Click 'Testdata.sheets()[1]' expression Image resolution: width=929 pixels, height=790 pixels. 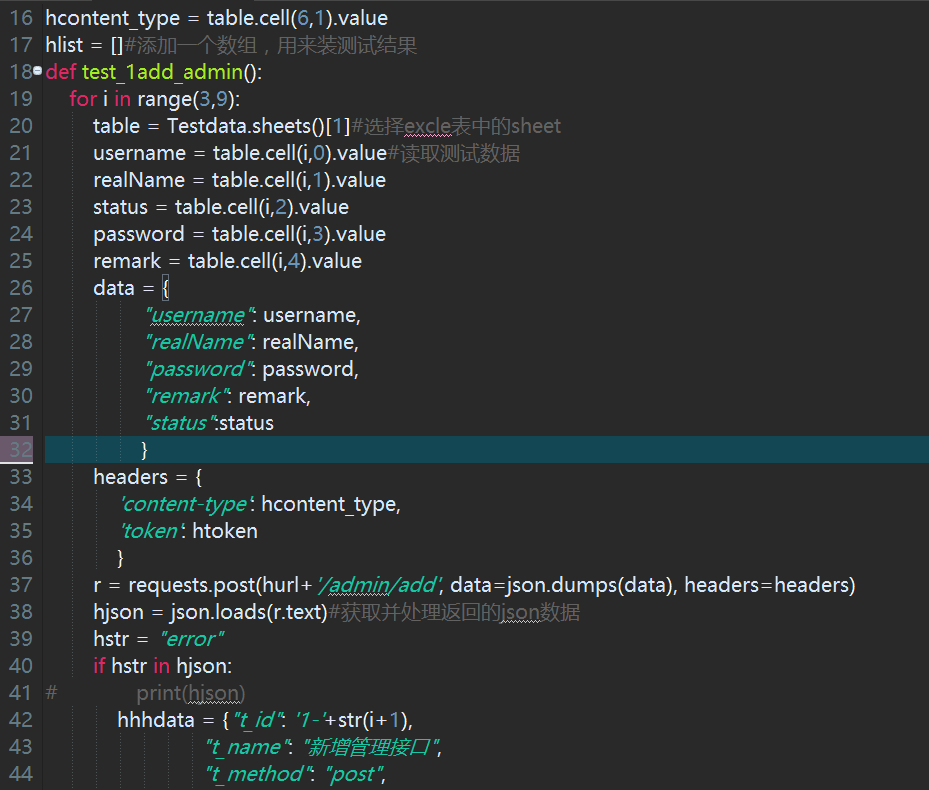pyautogui.click(x=258, y=126)
